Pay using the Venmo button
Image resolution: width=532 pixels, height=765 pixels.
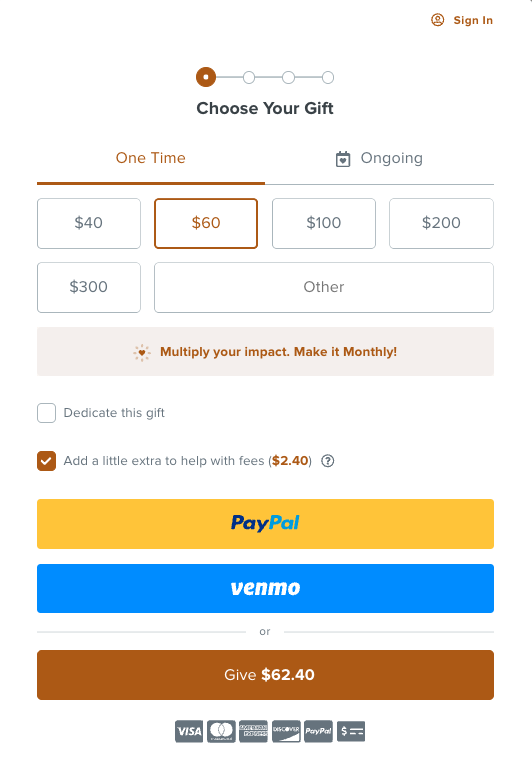coord(266,588)
